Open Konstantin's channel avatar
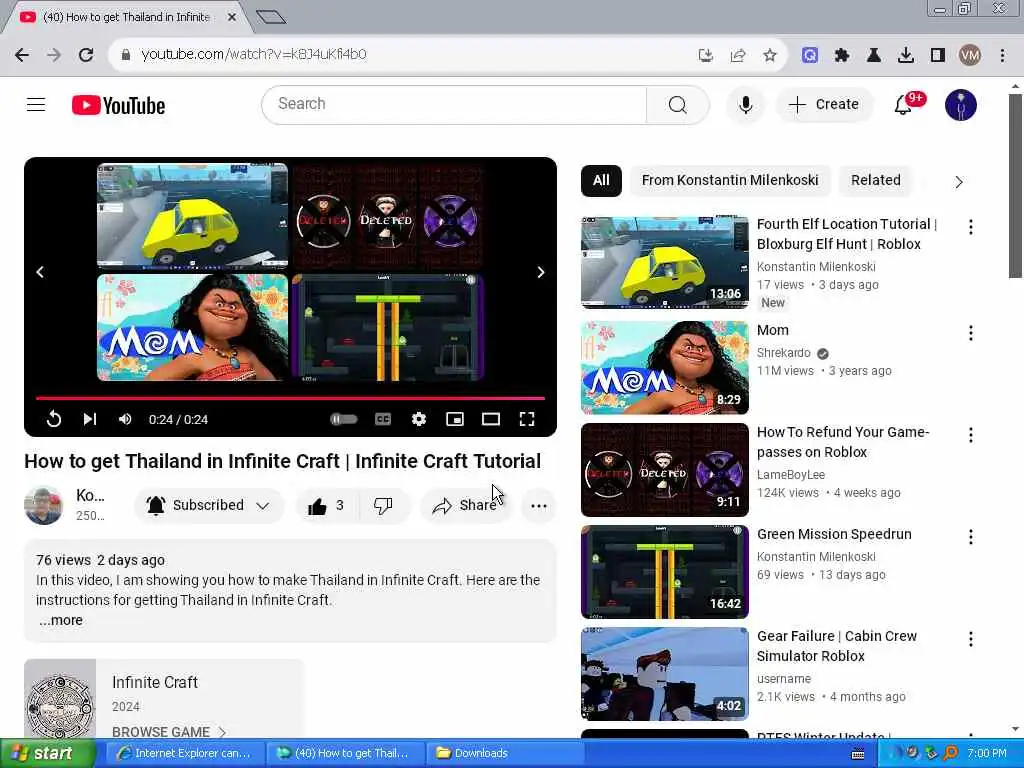The height and width of the screenshot is (768, 1024). click(x=43, y=505)
